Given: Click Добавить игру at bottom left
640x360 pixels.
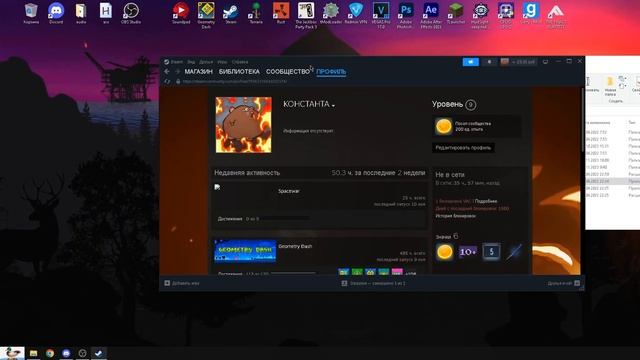Looking at the screenshot, I should (182, 283).
